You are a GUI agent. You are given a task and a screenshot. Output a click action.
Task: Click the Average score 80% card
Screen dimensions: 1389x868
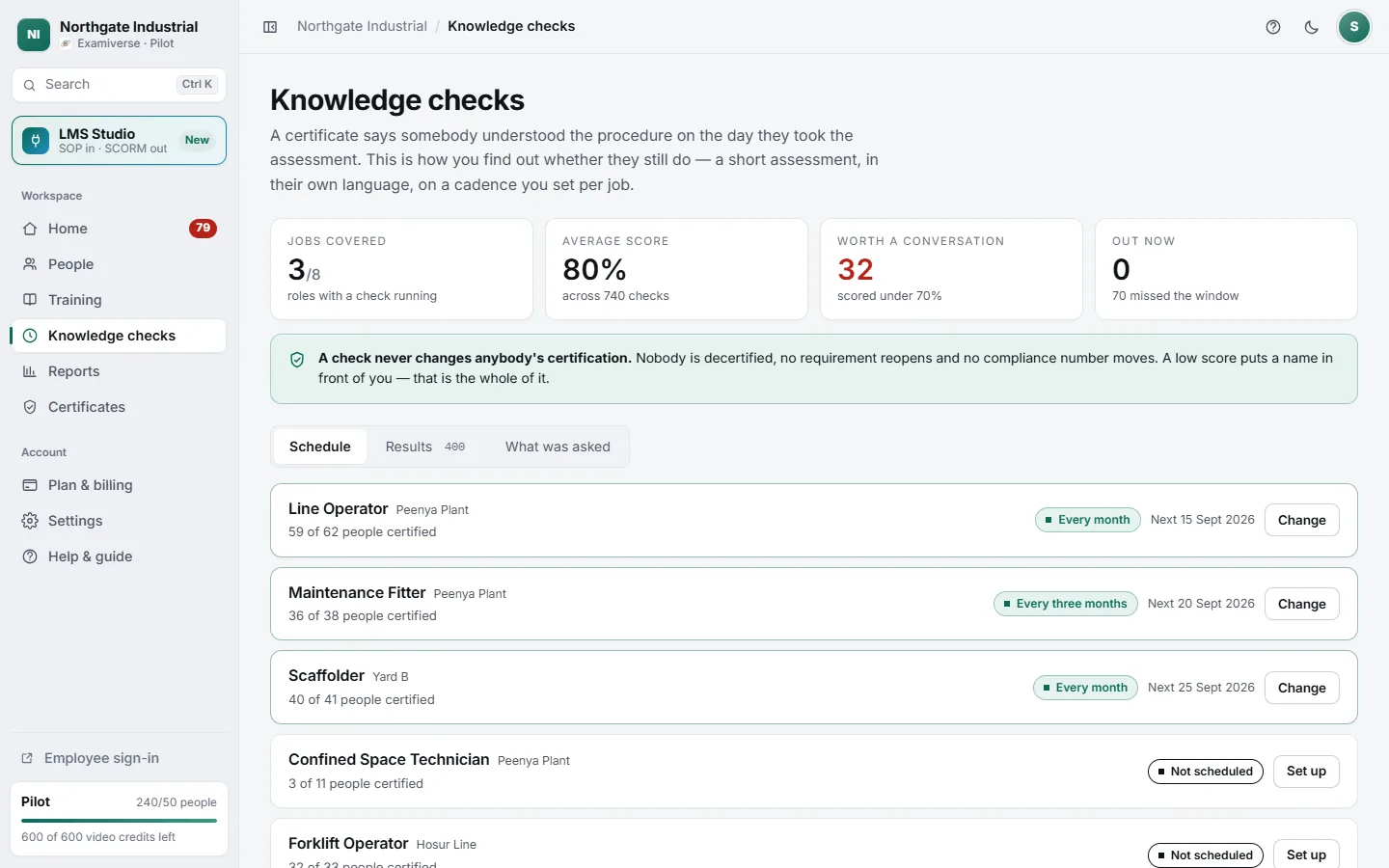coord(676,269)
